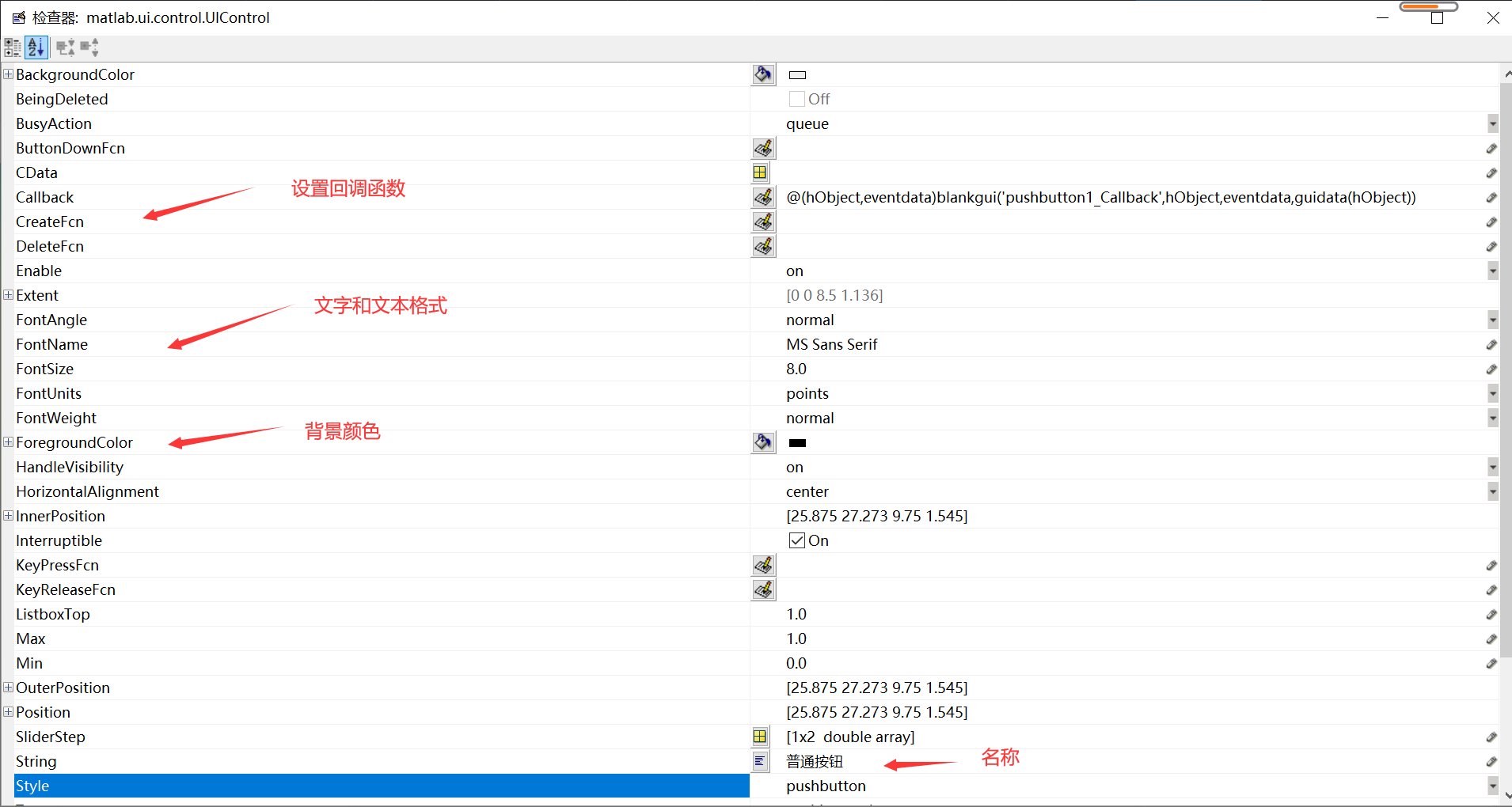This screenshot has width=1512, height=807.
Task: Open Callback function editor icon
Action: (x=763, y=197)
